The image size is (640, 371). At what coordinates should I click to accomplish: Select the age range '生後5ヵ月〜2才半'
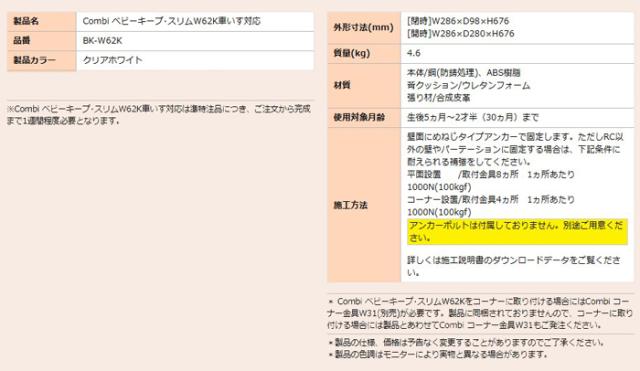pos(442,118)
